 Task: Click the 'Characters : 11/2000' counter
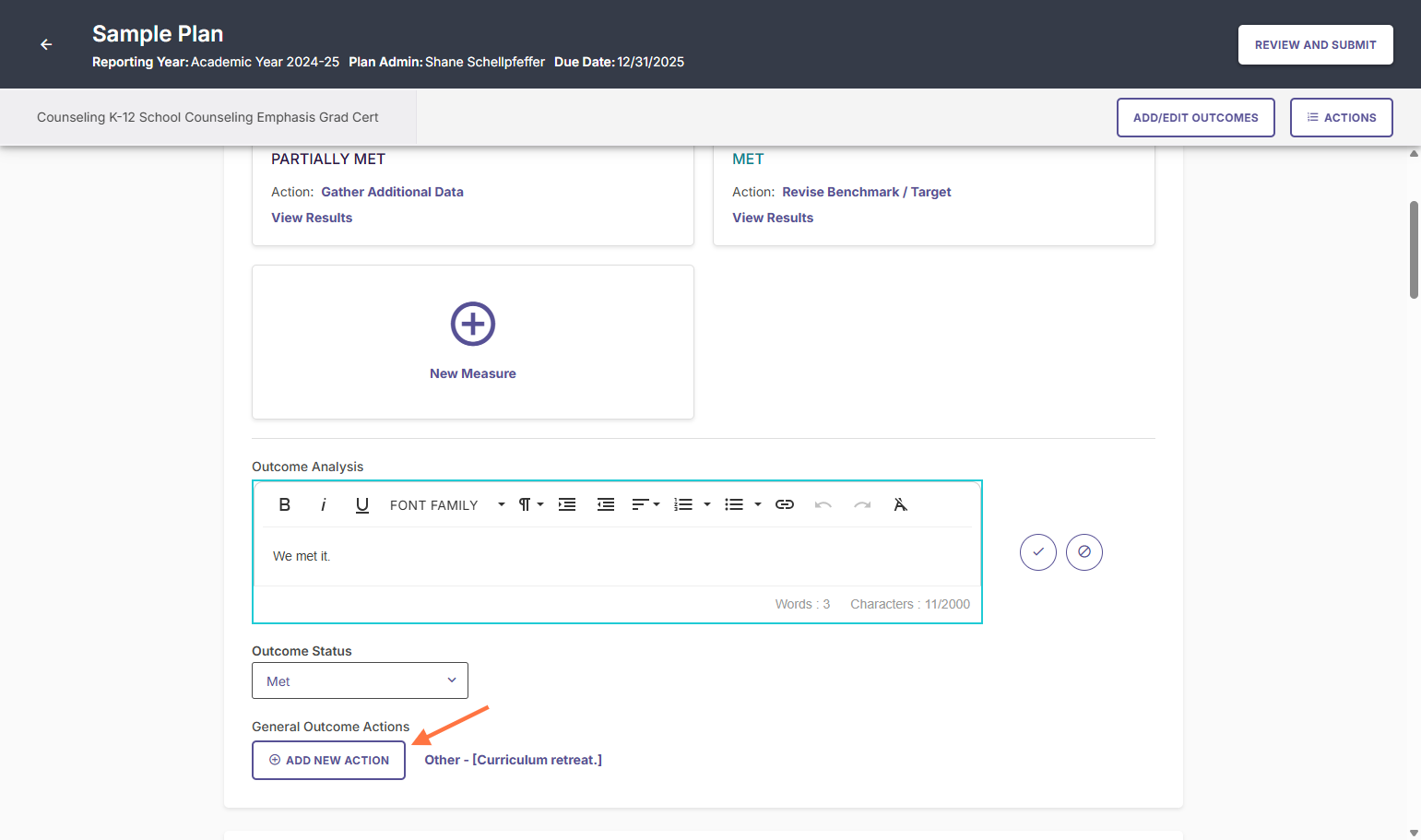click(x=910, y=604)
